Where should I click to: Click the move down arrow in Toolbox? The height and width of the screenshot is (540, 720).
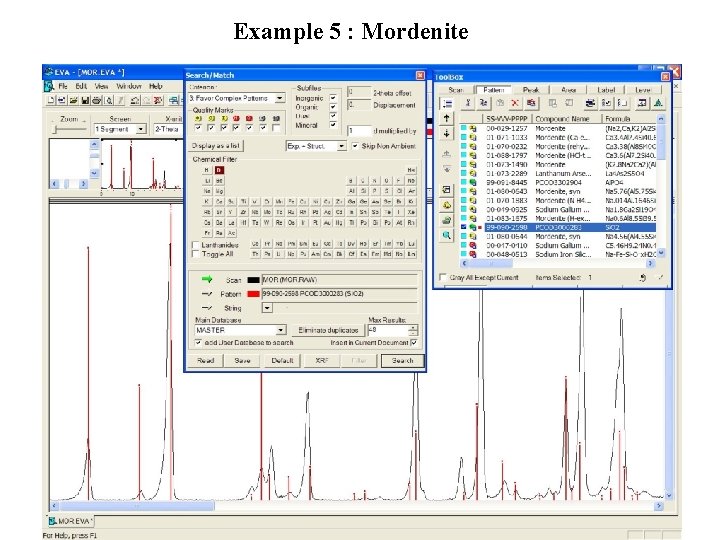446,134
